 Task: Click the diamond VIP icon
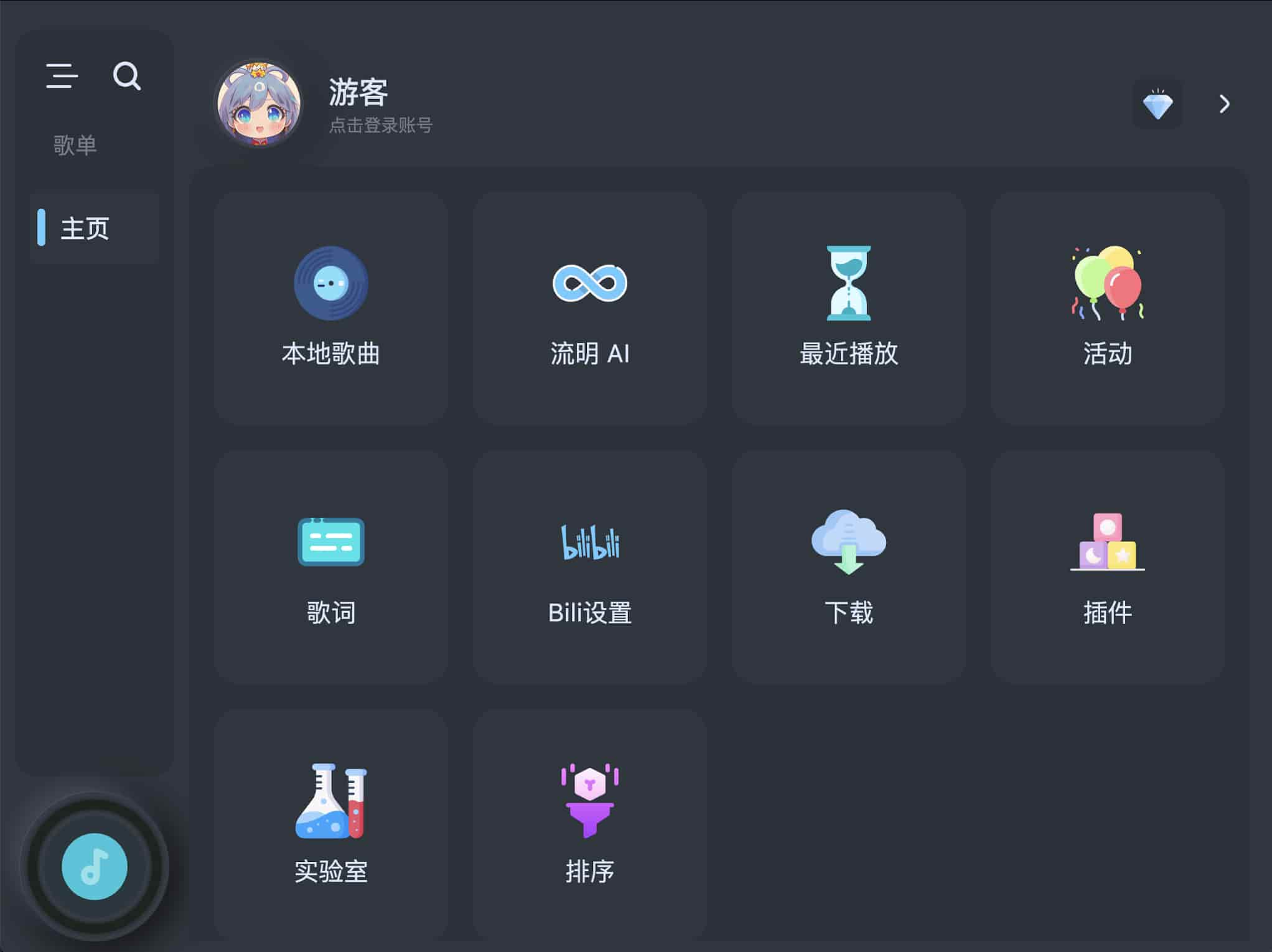(x=1157, y=103)
